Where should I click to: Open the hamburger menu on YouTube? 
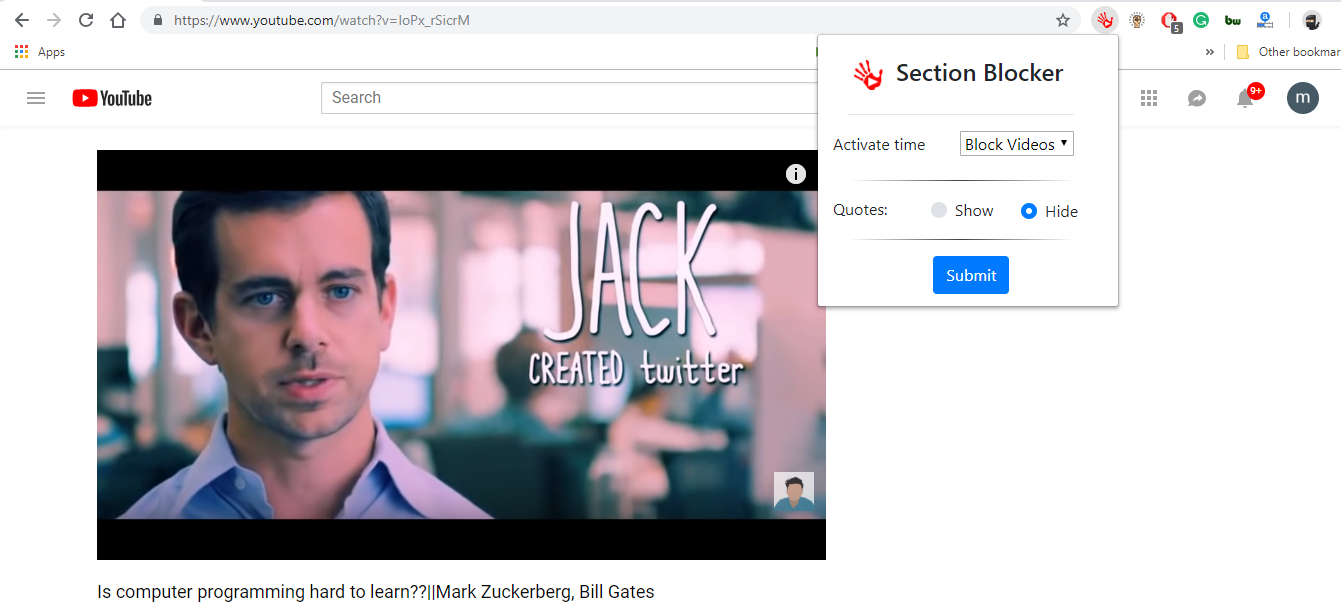(36, 97)
